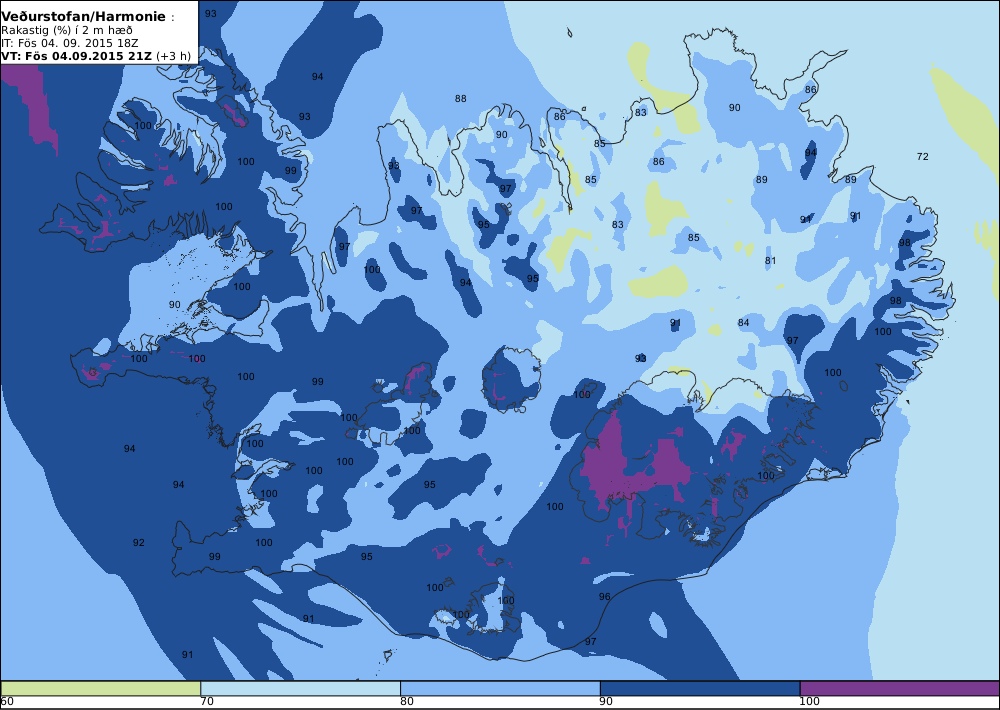Click the yellow-green 60–70 legend swatch
This screenshot has height=710, width=1000.
pyautogui.click(x=101, y=688)
